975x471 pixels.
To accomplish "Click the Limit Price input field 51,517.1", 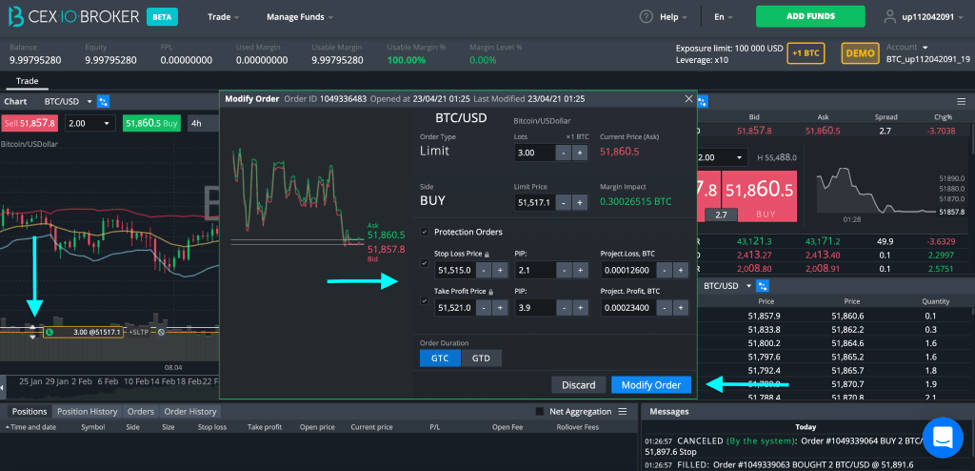I will pos(535,202).
